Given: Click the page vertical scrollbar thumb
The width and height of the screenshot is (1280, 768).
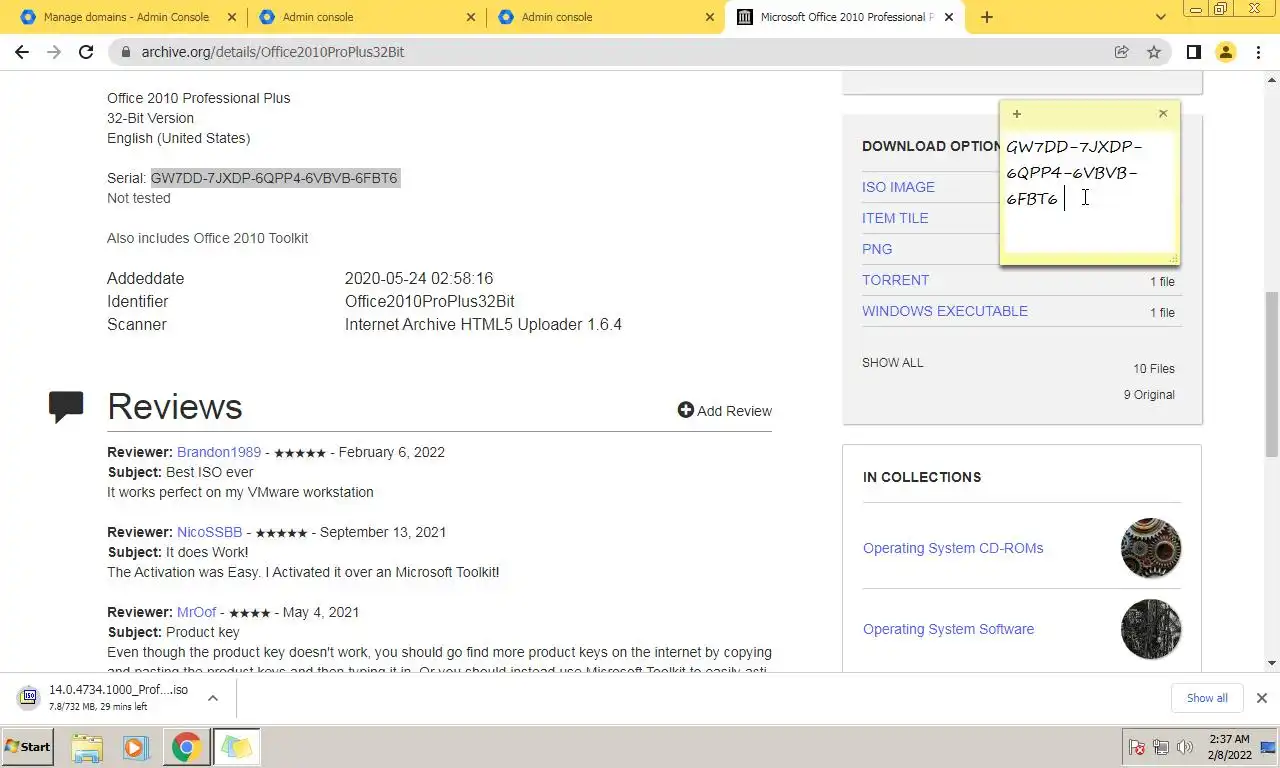Looking at the screenshot, I should click(1272, 375).
